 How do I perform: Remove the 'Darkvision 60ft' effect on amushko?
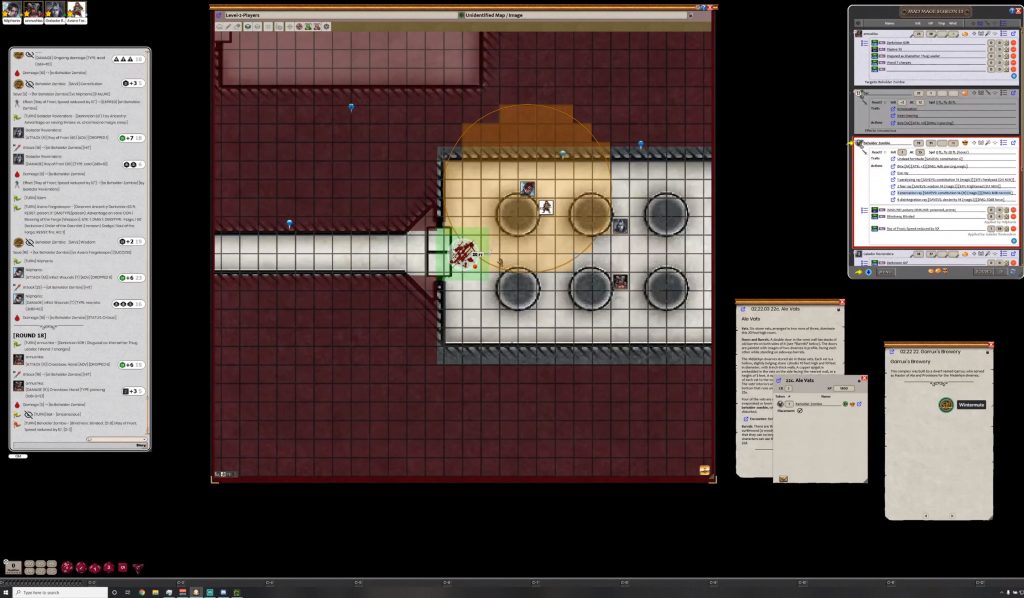click(x=1013, y=42)
